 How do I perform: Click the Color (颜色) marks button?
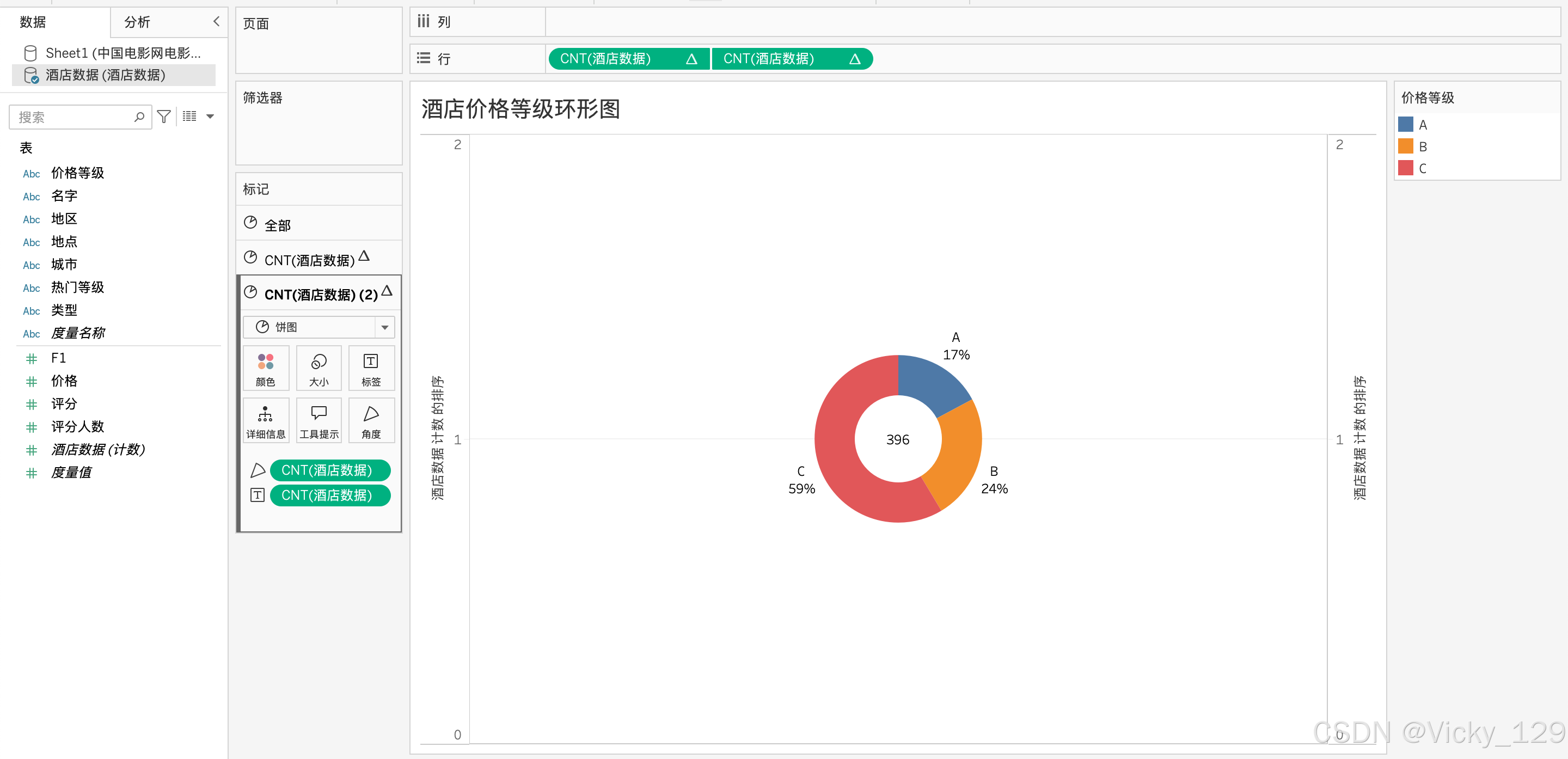pyautogui.click(x=265, y=369)
